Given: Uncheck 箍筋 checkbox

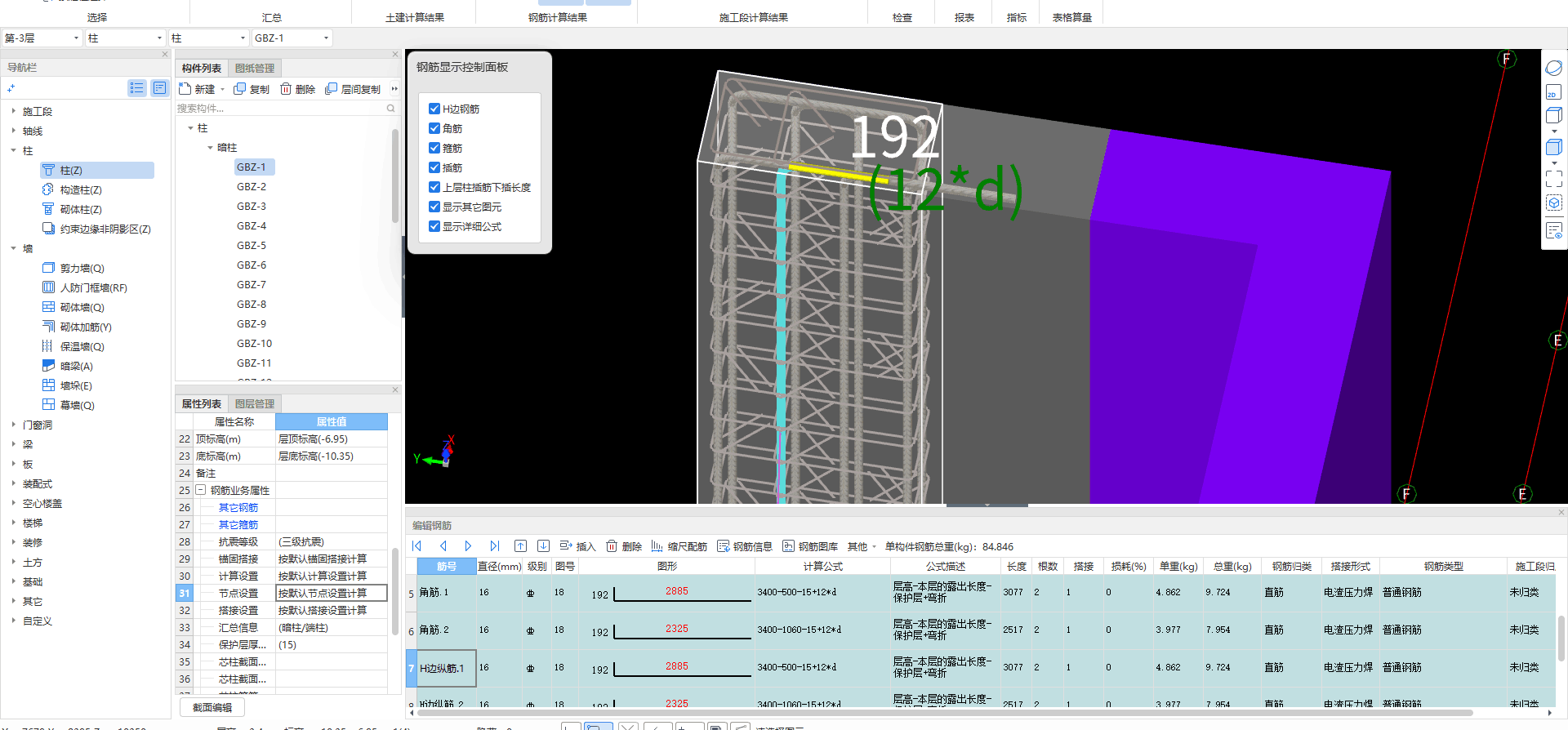Looking at the screenshot, I should point(434,148).
